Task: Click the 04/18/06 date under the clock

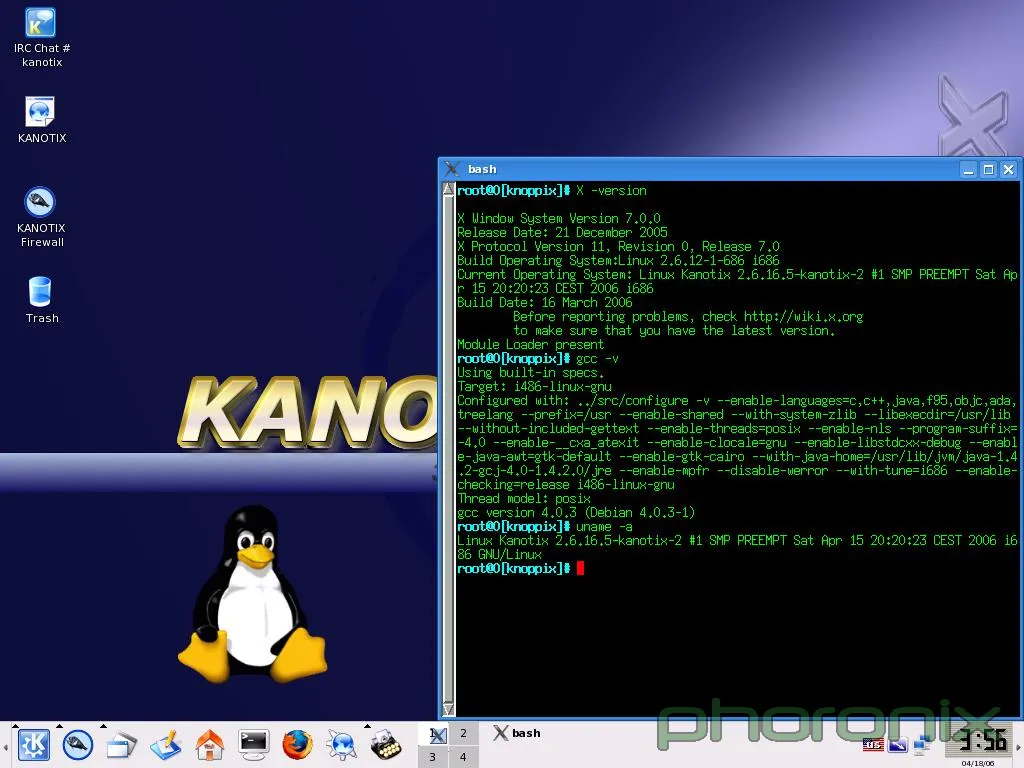Action: click(x=978, y=763)
